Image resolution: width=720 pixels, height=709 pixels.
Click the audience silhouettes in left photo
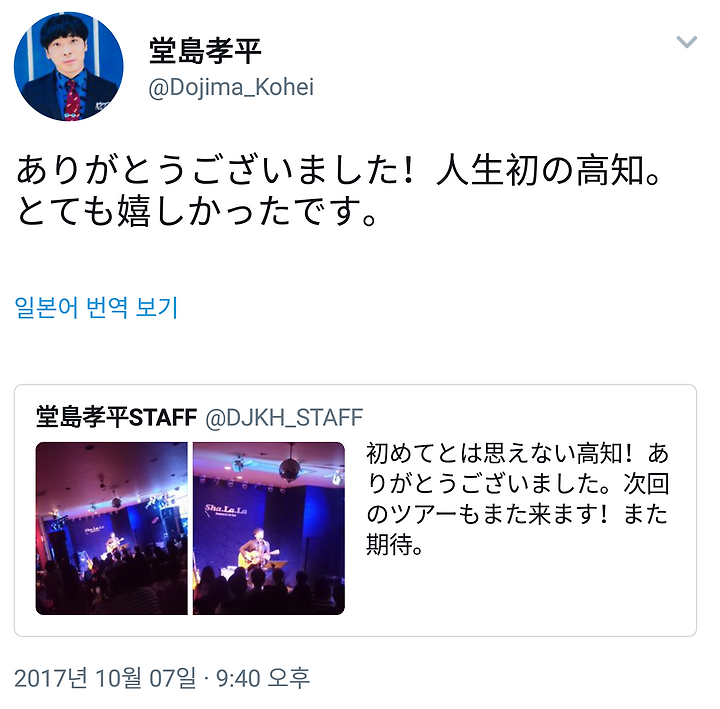[112, 581]
